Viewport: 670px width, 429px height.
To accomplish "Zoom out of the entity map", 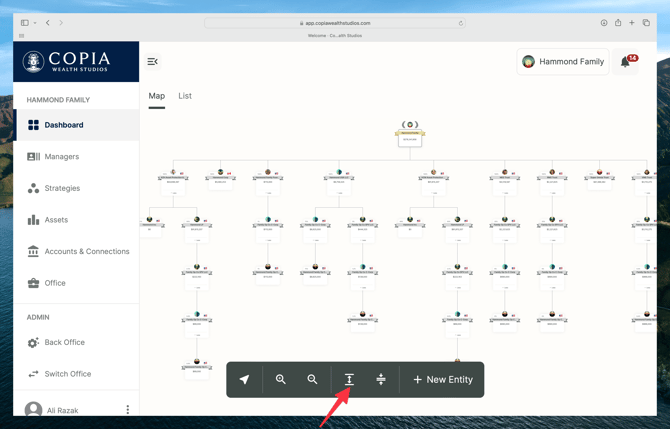I will point(313,380).
